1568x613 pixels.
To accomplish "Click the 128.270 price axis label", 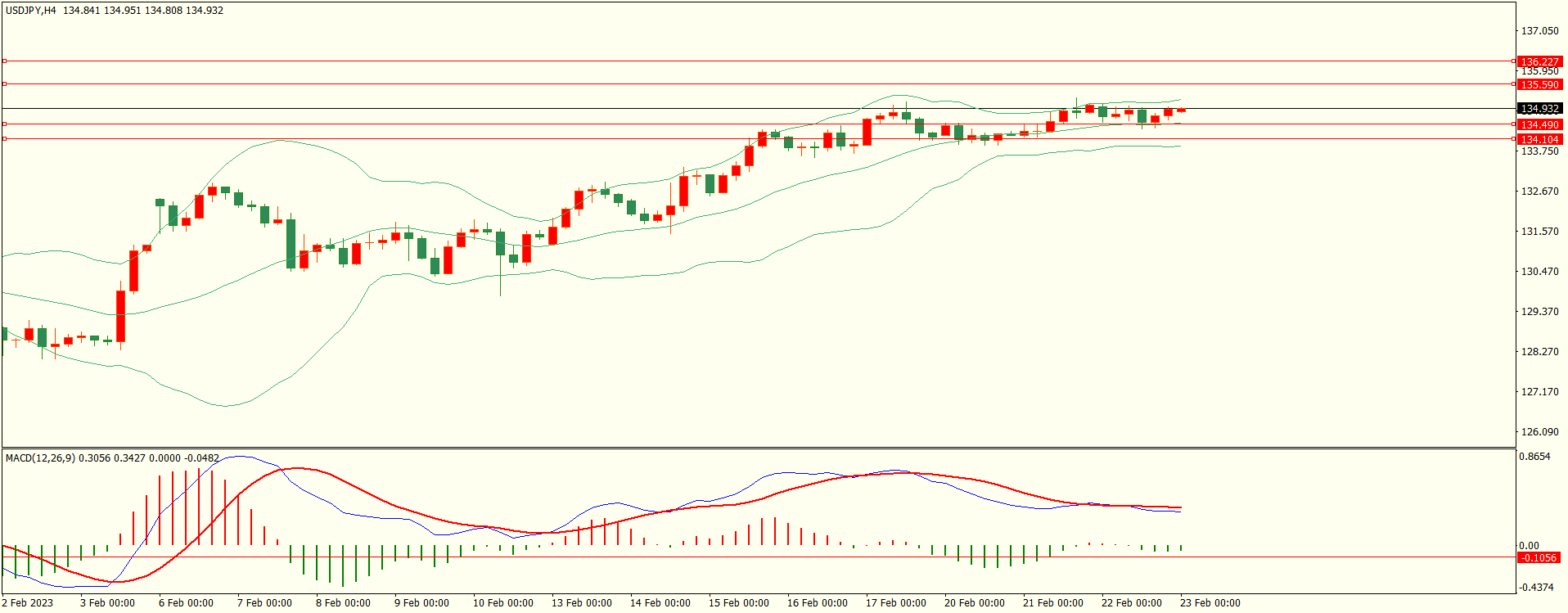I will pyautogui.click(x=1539, y=351).
